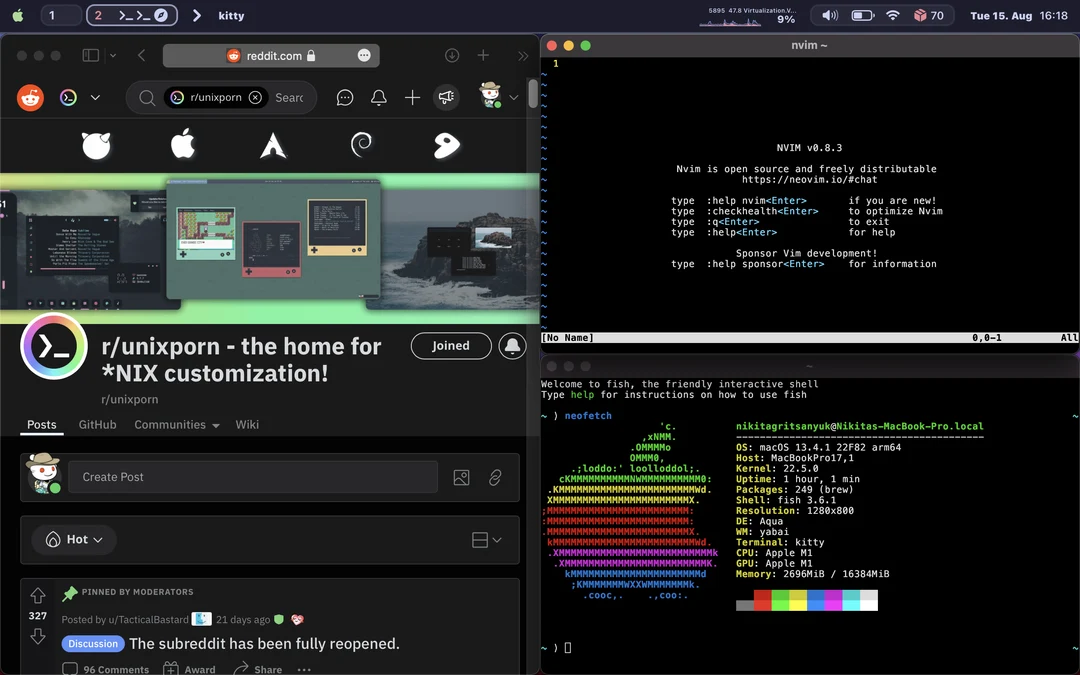Open the Arch Linux bookmark

(x=271, y=144)
